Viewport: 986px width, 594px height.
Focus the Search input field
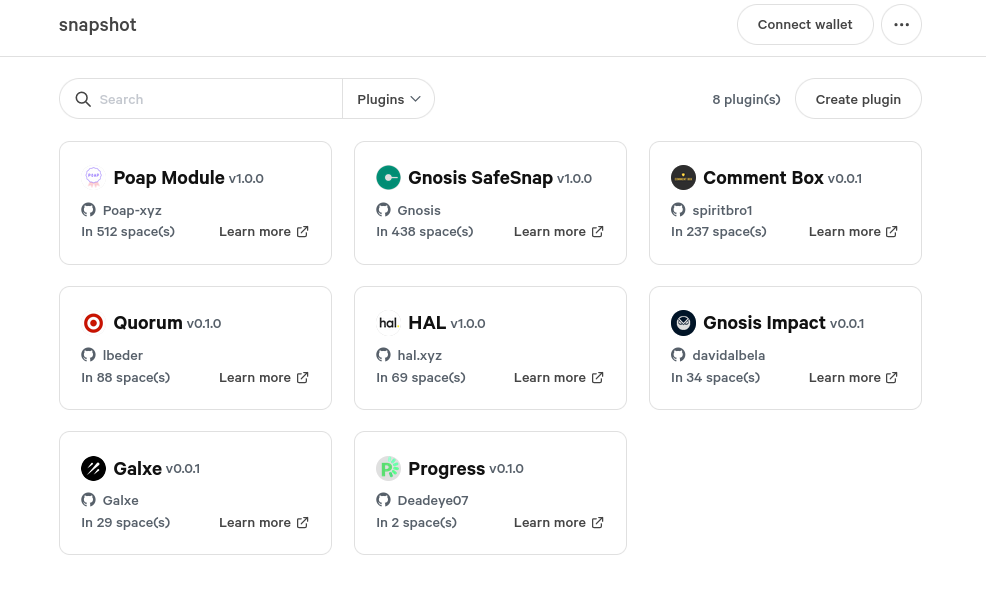(215, 99)
